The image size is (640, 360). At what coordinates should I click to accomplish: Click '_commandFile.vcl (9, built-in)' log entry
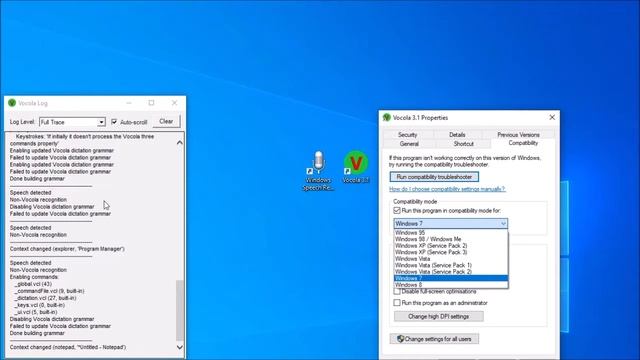(x=49, y=291)
